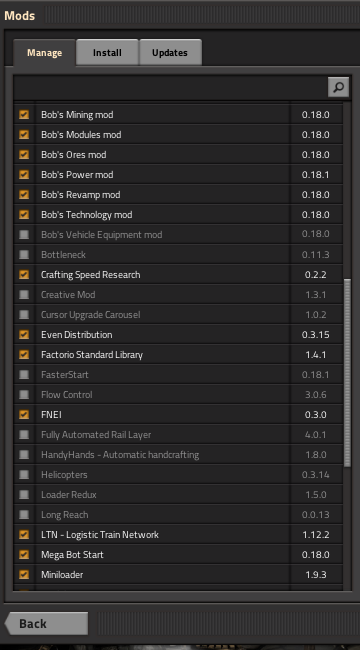Screen dimensions: 360x650
Task: Enable Bob's Vehicle Equipment mod checkbox
Action: click(24, 235)
